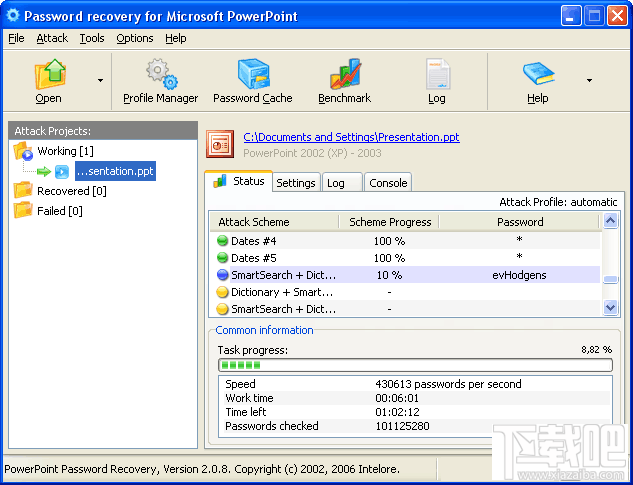Open the Profile Manager gears icon
This screenshot has height=485, width=633.
click(161, 74)
